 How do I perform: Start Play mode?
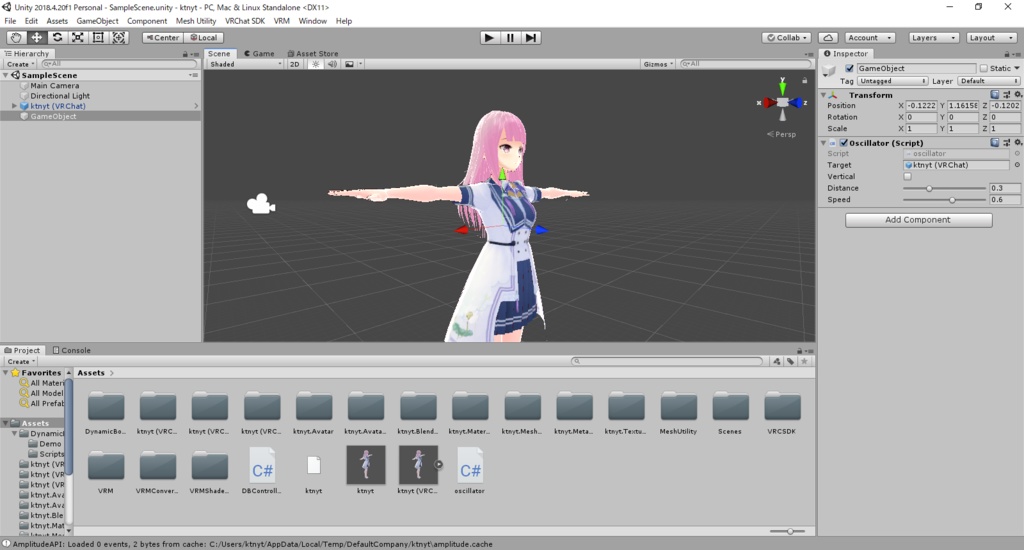pyautogui.click(x=488, y=38)
